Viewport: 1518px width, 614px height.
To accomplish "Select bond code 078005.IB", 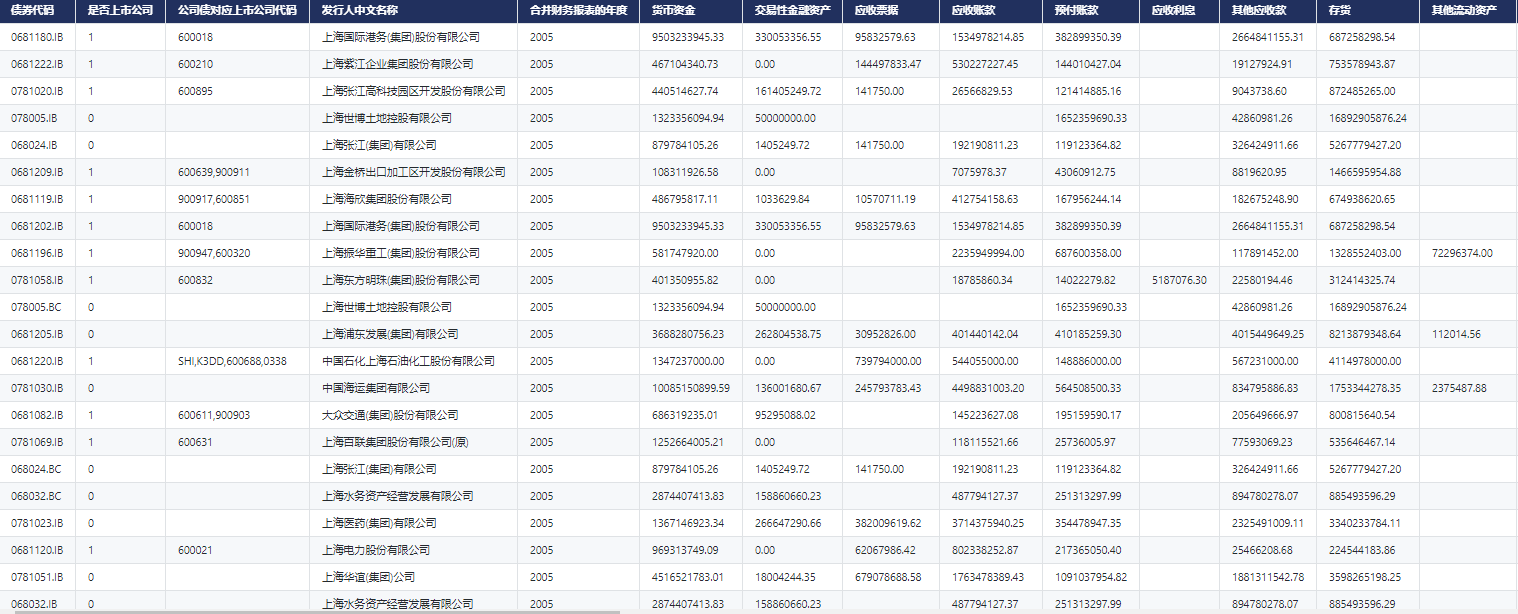I will [x=34, y=118].
